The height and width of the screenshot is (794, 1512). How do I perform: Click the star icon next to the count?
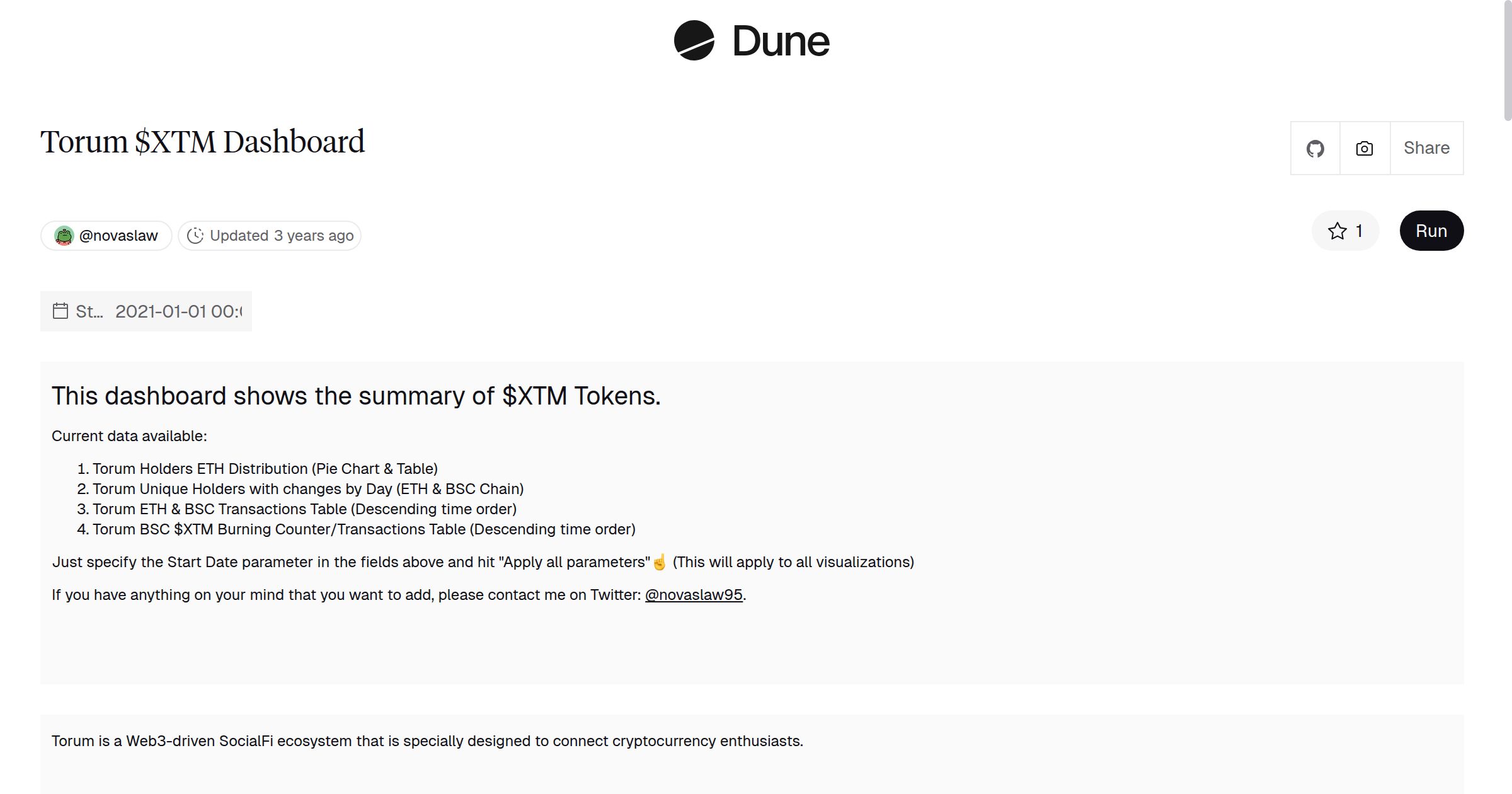click(x=1336, y=231)
